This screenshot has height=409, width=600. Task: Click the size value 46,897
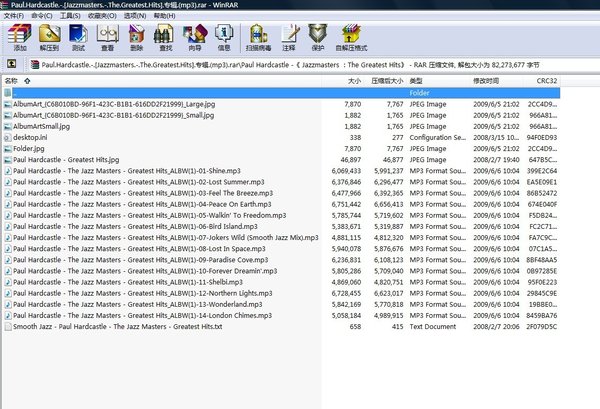(x=351, y=160)
